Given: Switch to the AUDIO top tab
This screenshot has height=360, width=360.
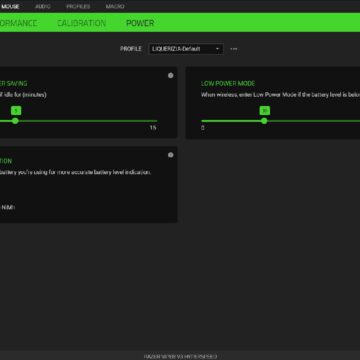Looking at the screenshot, I should 43,6.
